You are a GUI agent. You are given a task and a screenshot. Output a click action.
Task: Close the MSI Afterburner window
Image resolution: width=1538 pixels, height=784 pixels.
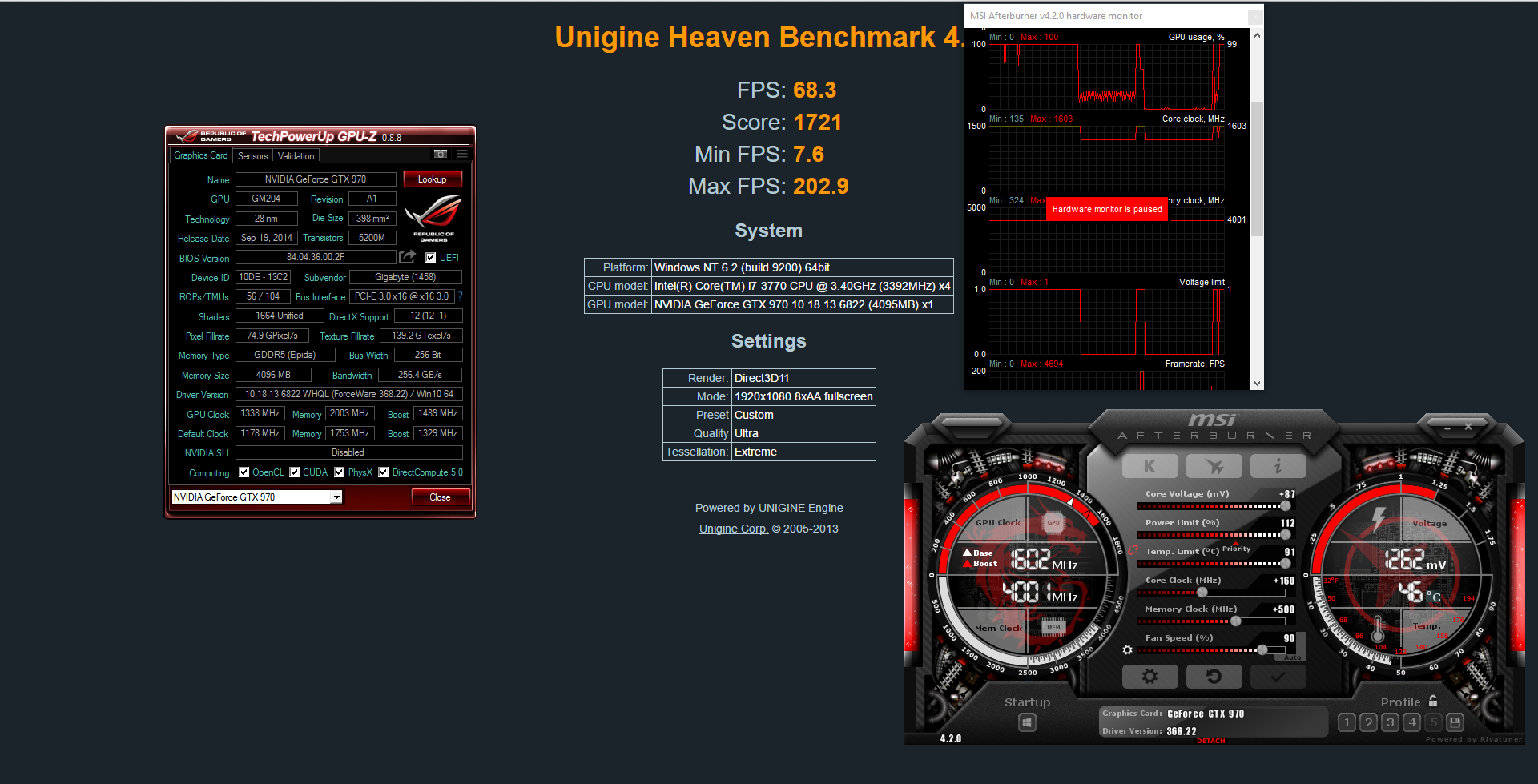1468,427
